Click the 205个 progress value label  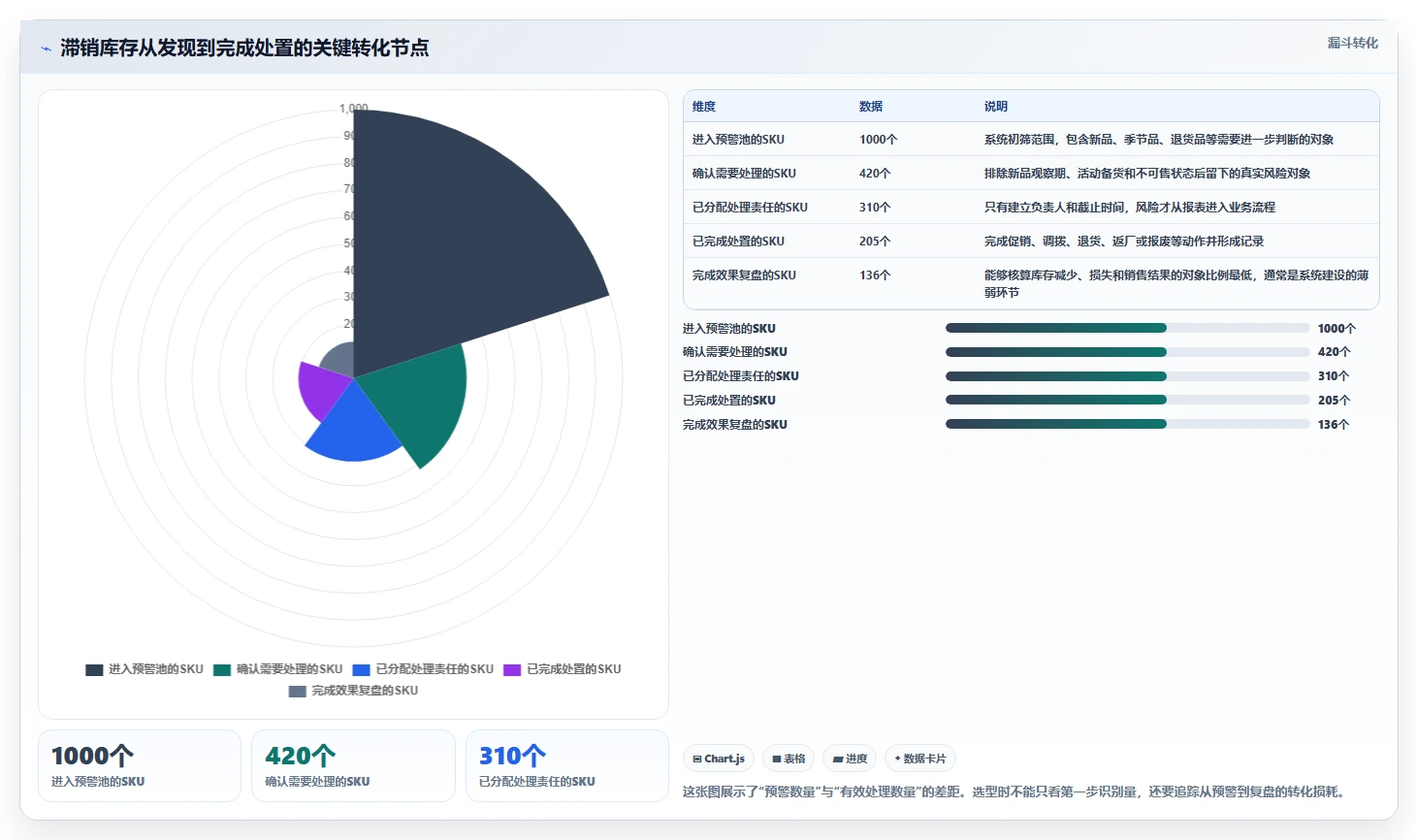1334,401
